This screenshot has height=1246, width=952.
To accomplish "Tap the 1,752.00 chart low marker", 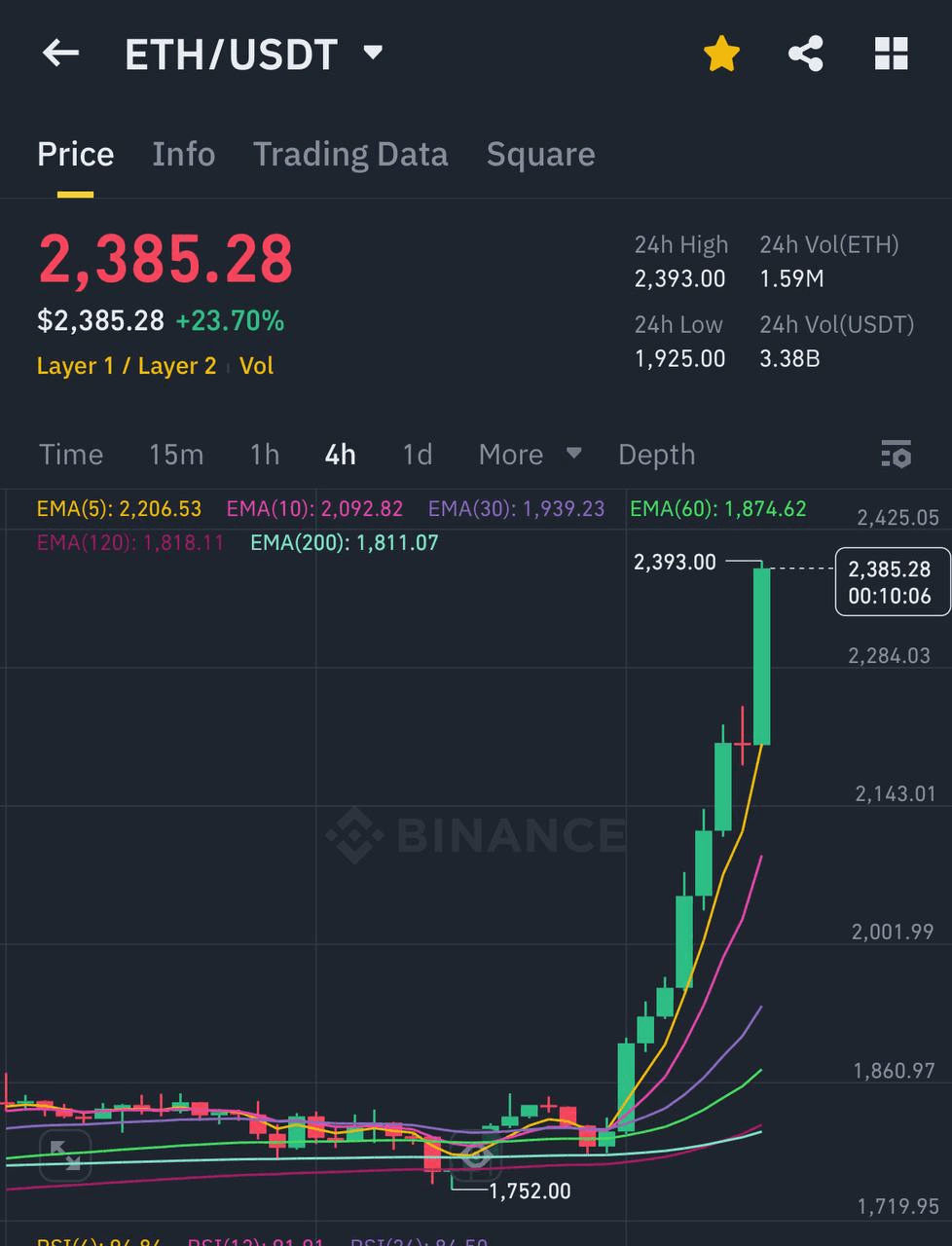I will click(530, 1191).
